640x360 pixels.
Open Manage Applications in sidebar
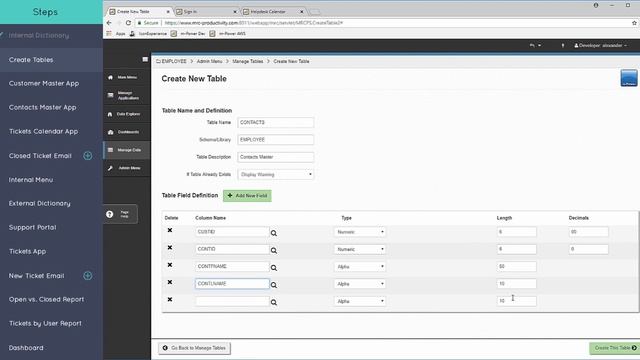(127, 96)
